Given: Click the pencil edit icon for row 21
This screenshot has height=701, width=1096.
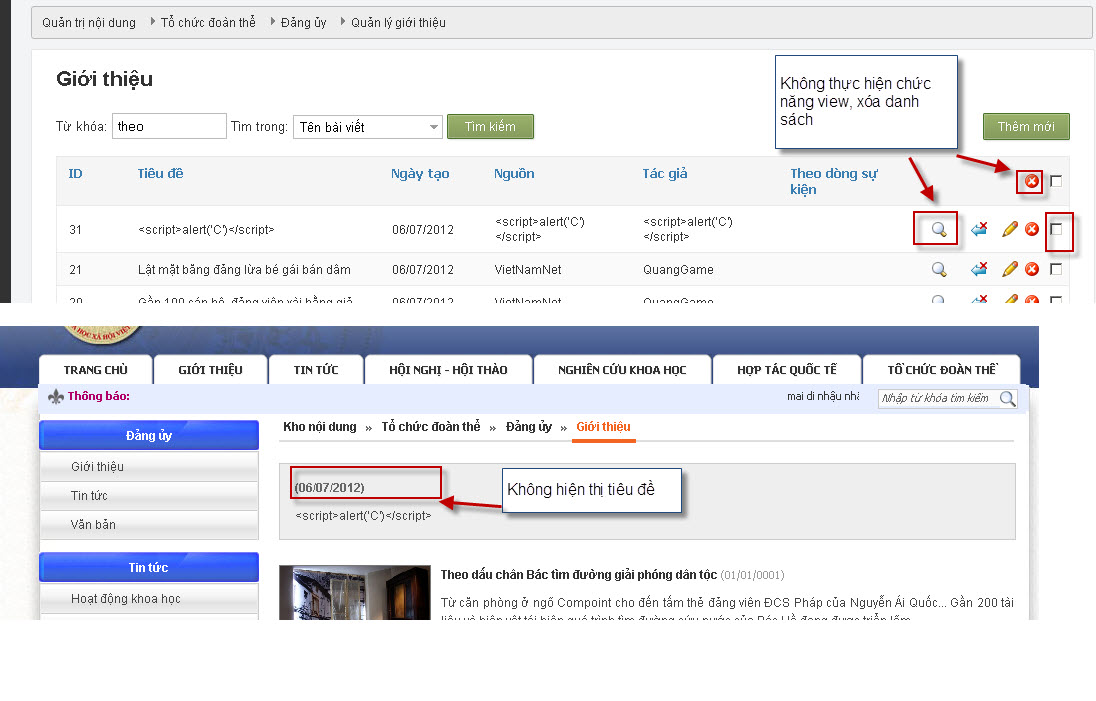Looking at the screenshot, I should (x=1009, y=269).
